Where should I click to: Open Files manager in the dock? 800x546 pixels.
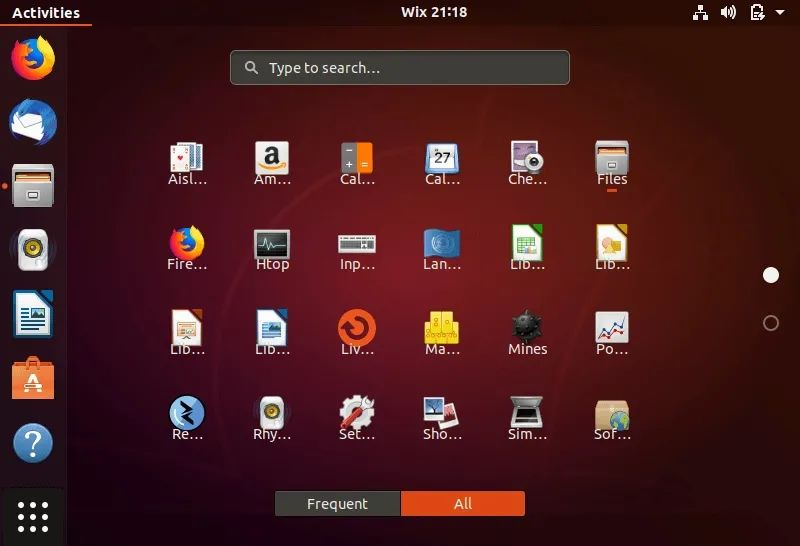click(33, 186)
